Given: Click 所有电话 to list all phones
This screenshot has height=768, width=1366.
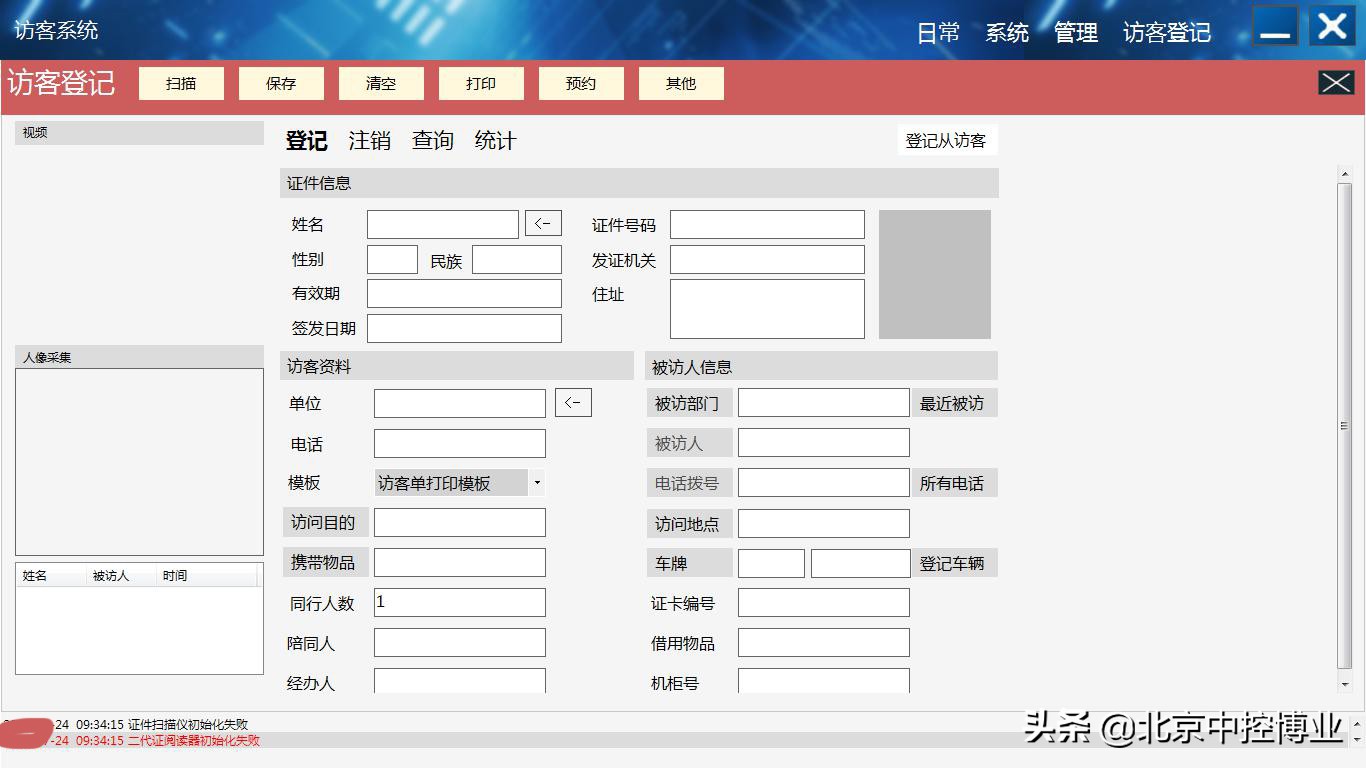Looking at the screenshot, I should 954,482.
